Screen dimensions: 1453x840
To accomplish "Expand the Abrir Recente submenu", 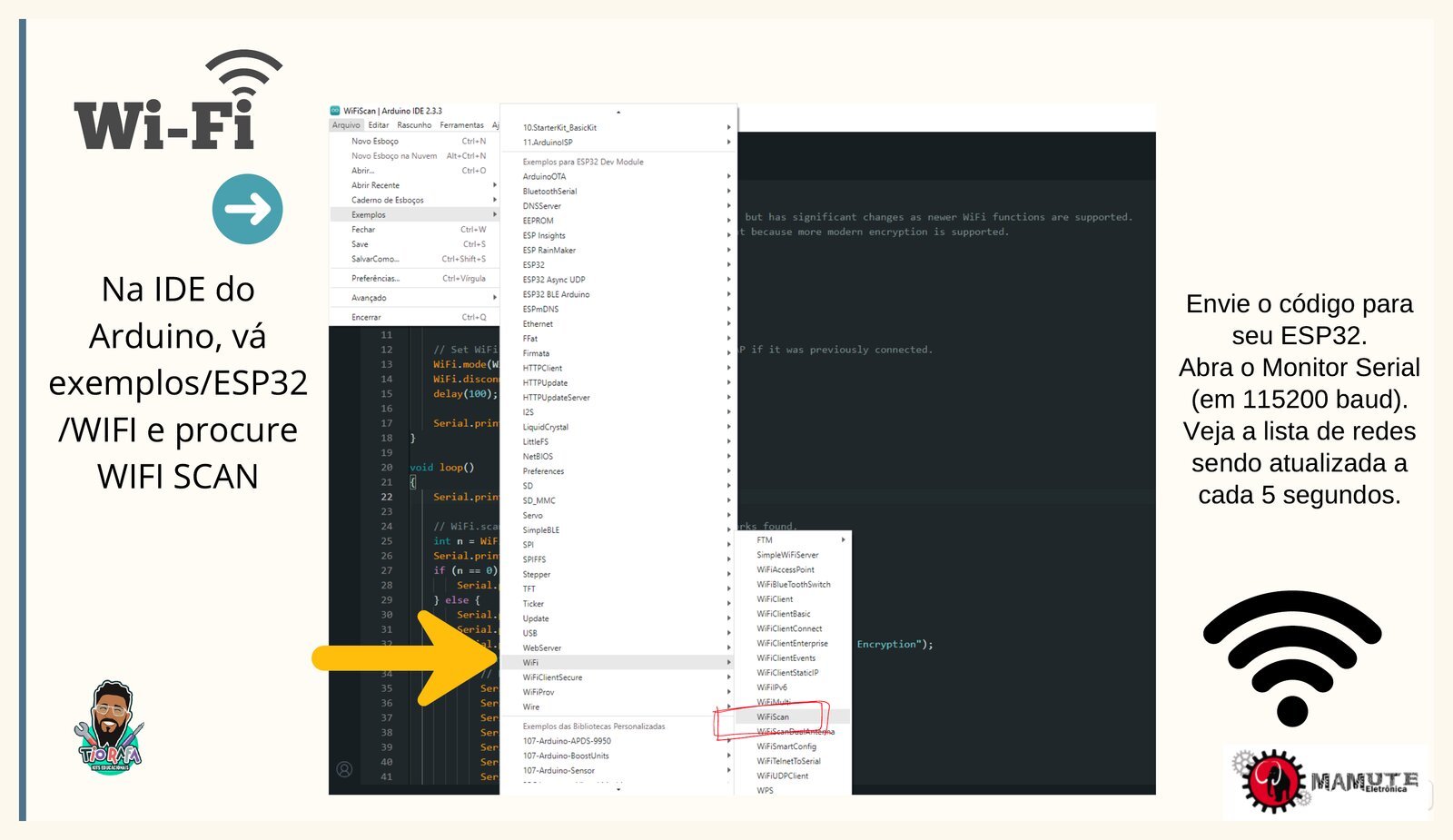I will point(414,185).
